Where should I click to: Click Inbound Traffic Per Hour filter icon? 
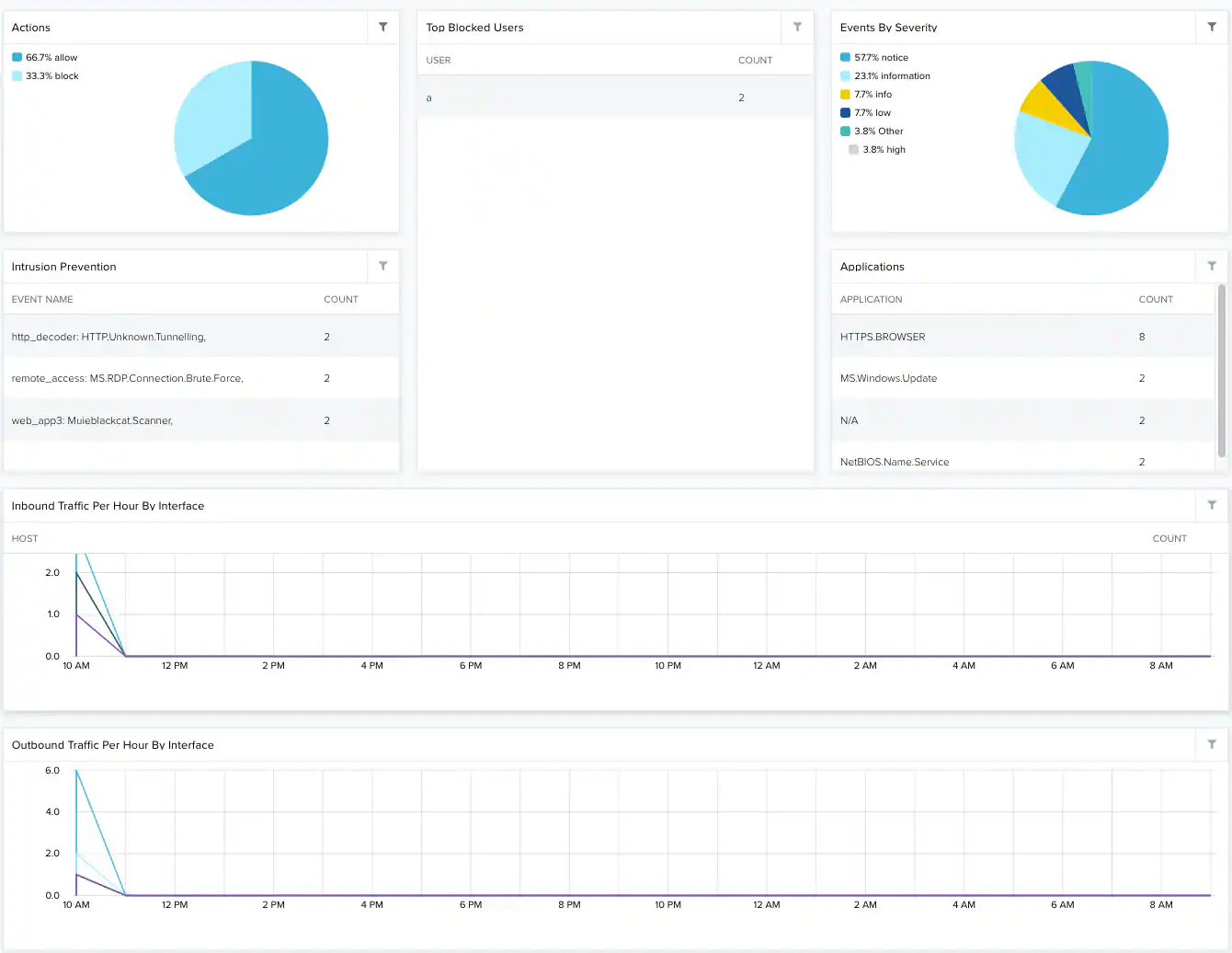[1212, 505]
